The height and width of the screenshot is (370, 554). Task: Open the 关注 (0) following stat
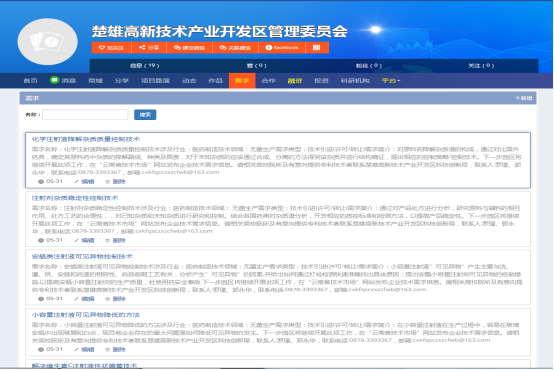coord(481,65)
